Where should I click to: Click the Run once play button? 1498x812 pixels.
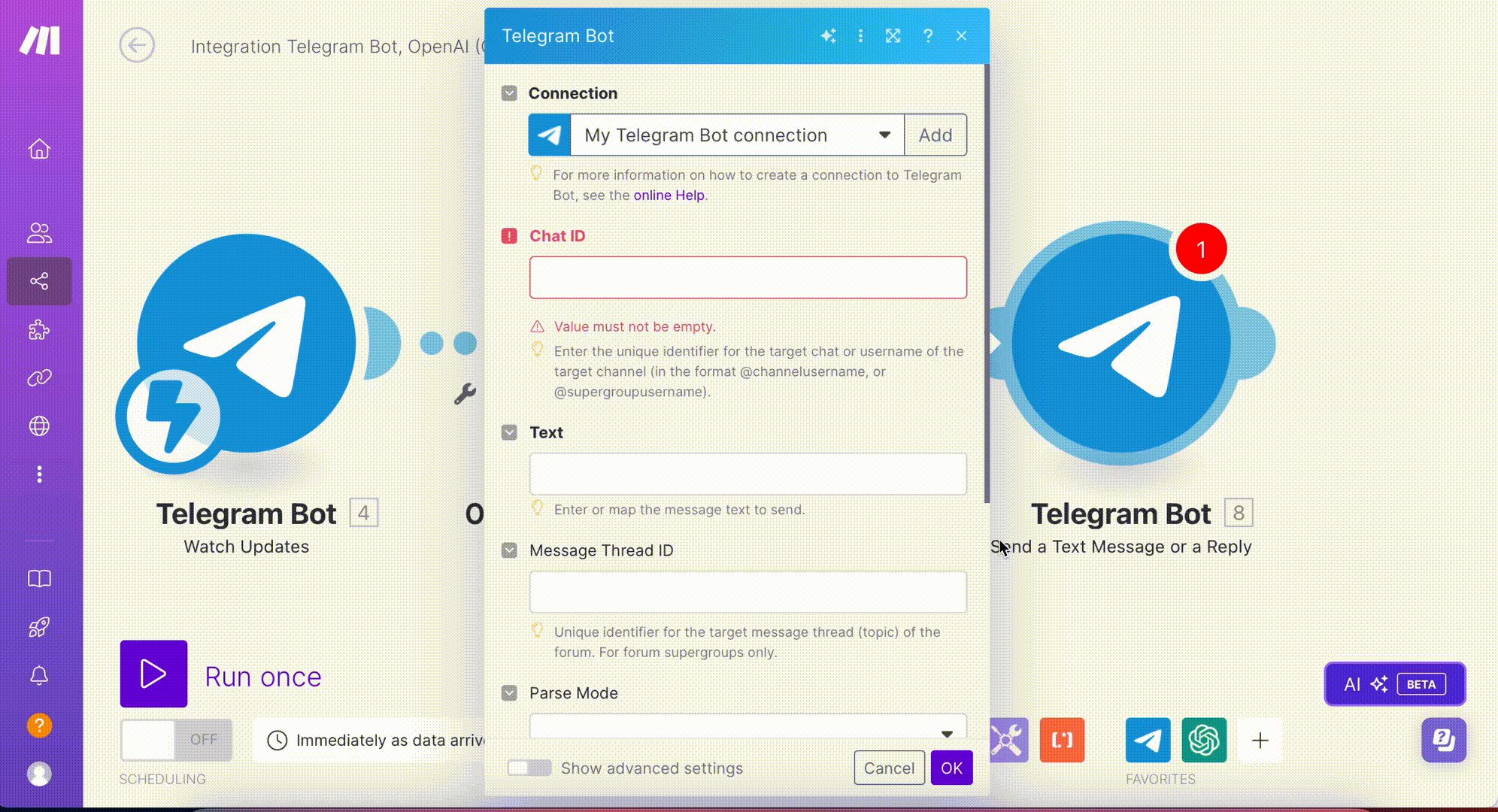point(153,674)
